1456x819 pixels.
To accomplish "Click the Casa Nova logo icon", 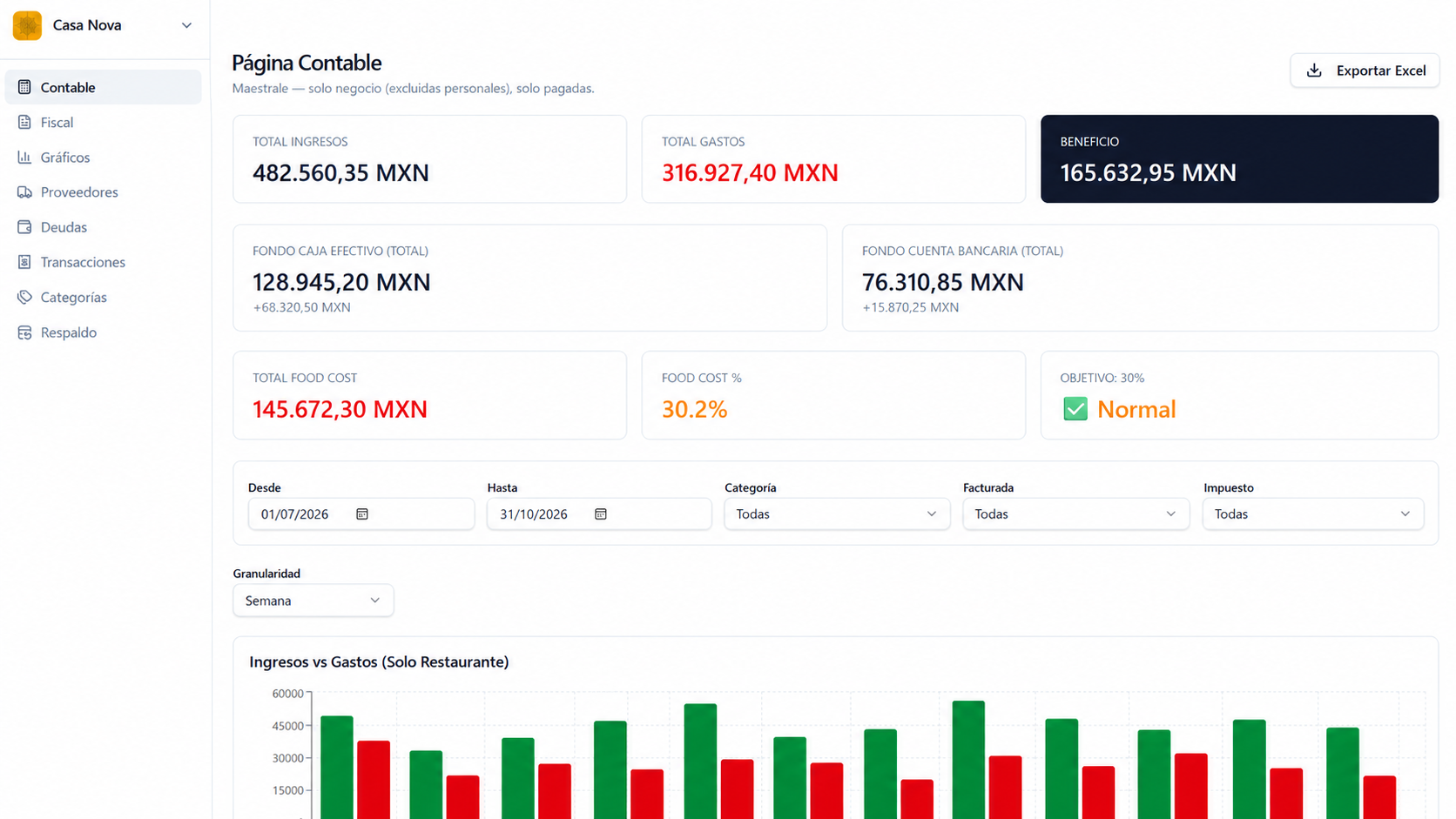I will click(x=27, y=25).
